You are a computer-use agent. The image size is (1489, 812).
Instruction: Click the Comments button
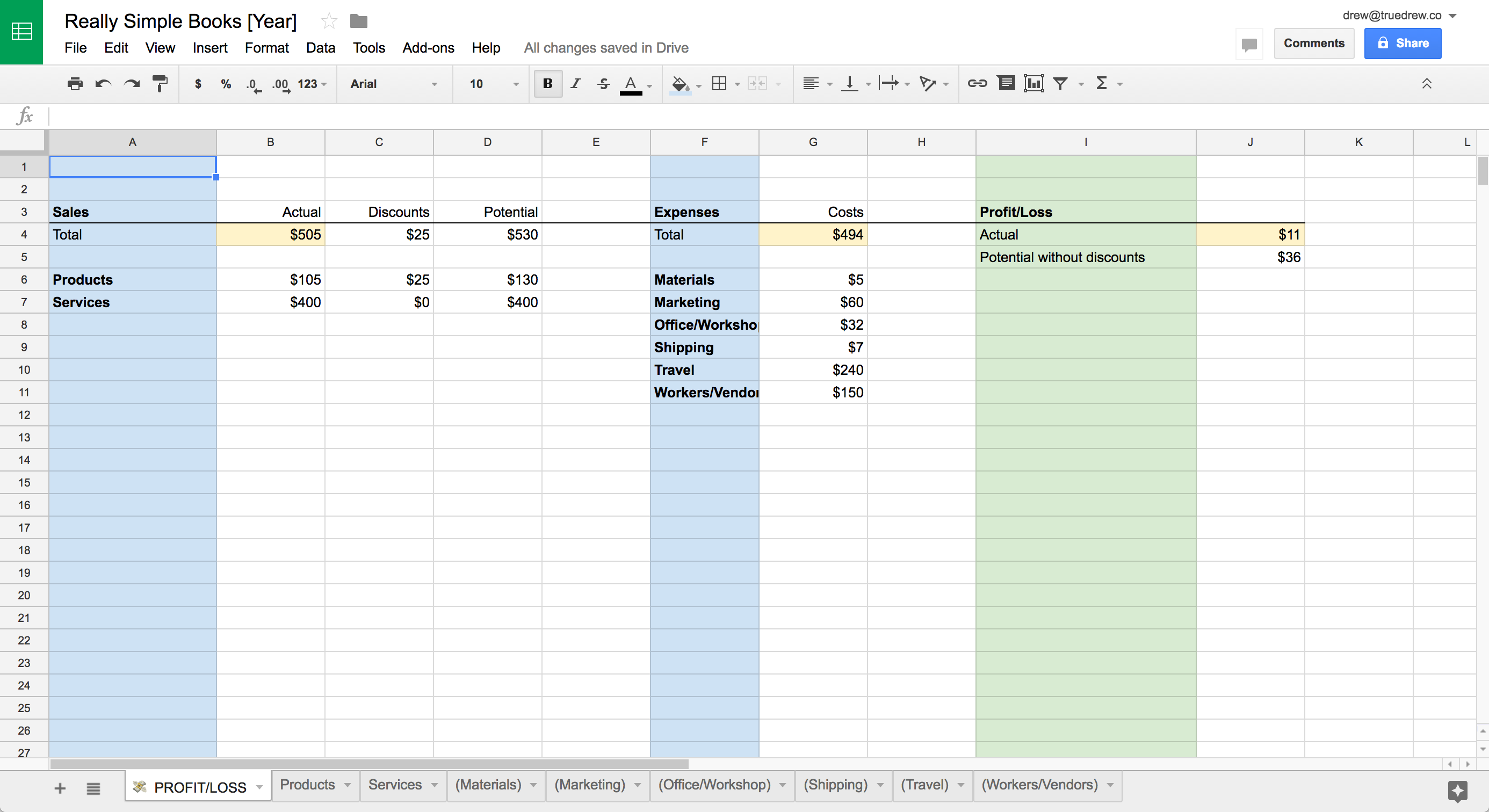[1314, 44]
